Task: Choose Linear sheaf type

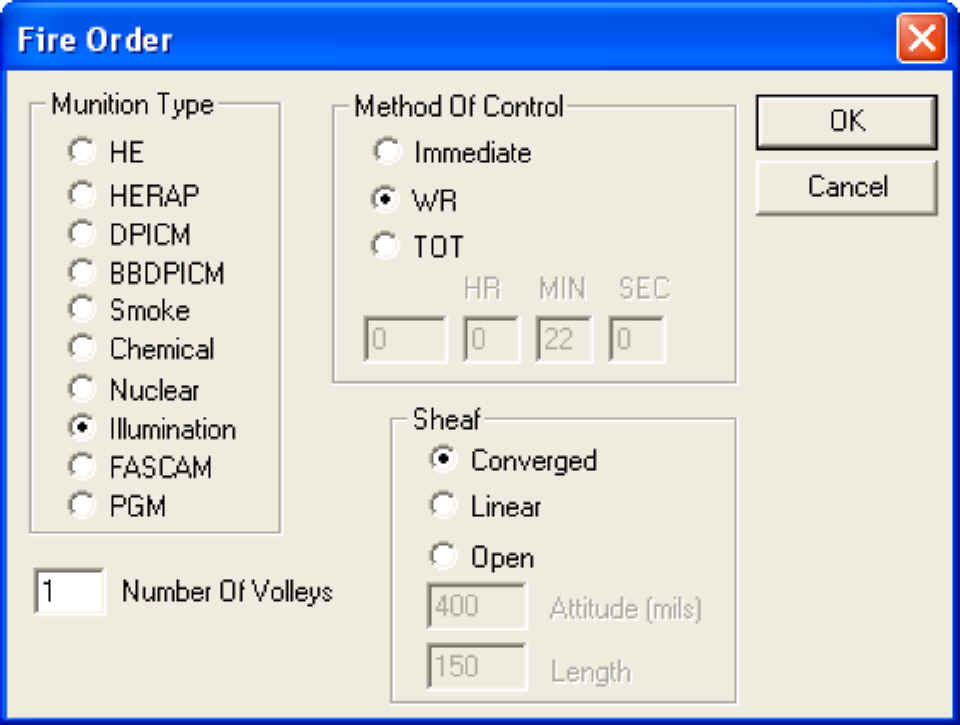Action: [x=442, y=506]
